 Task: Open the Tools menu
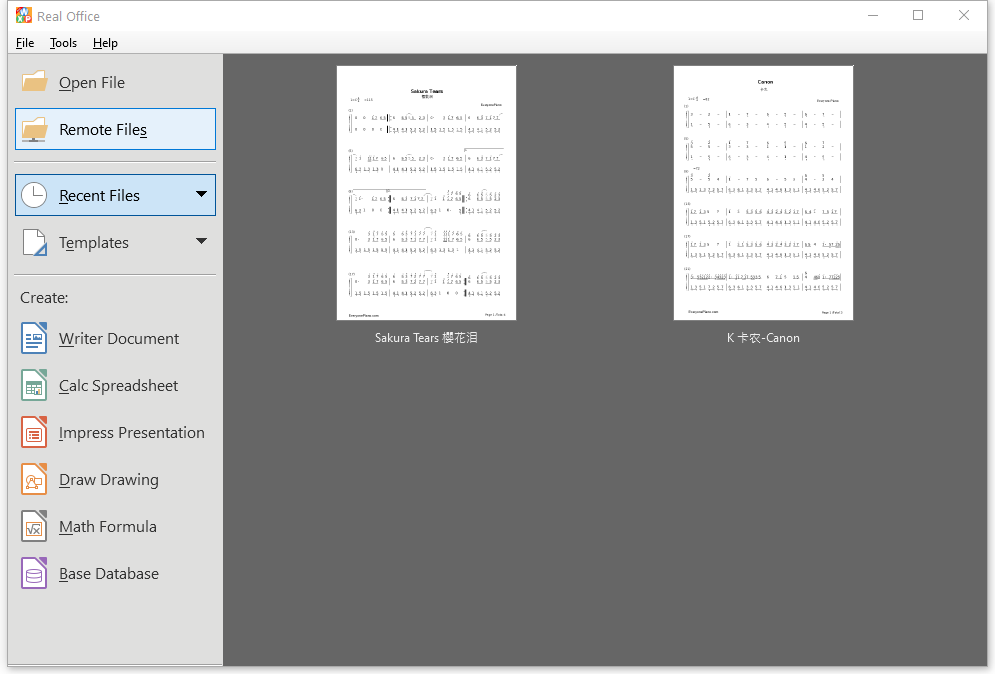pyautogui.click(x=63, y=43)
